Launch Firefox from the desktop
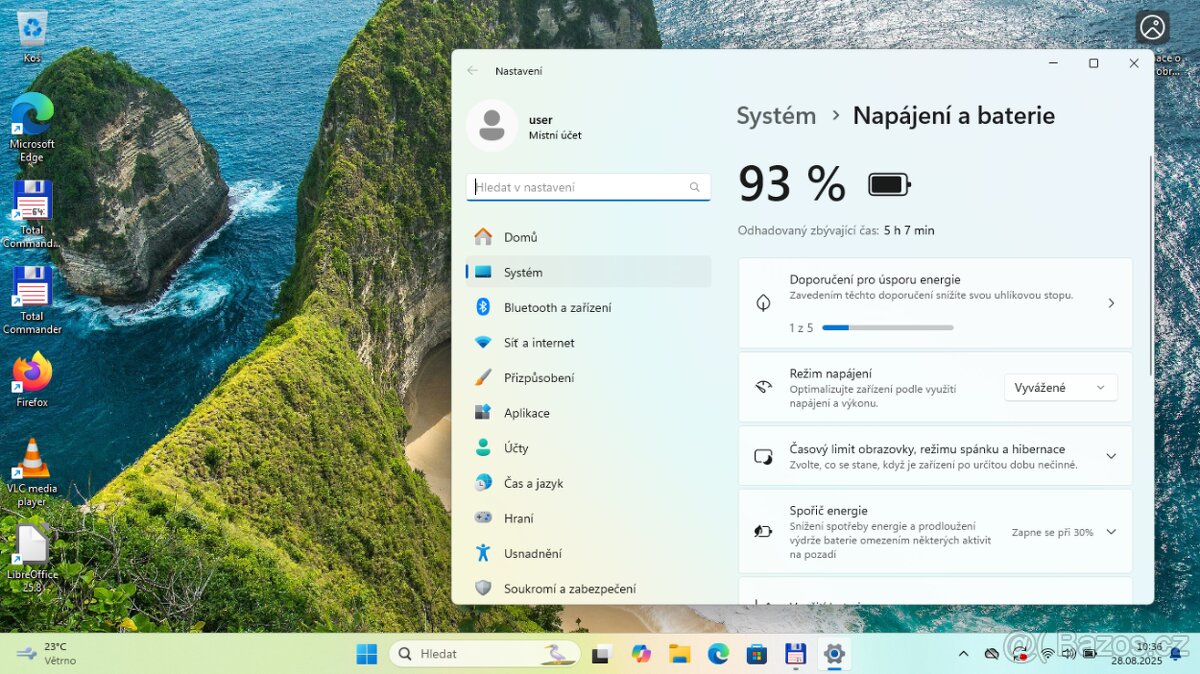The image size is (1200, 674). pyautogui.click(x=32, y=377)
